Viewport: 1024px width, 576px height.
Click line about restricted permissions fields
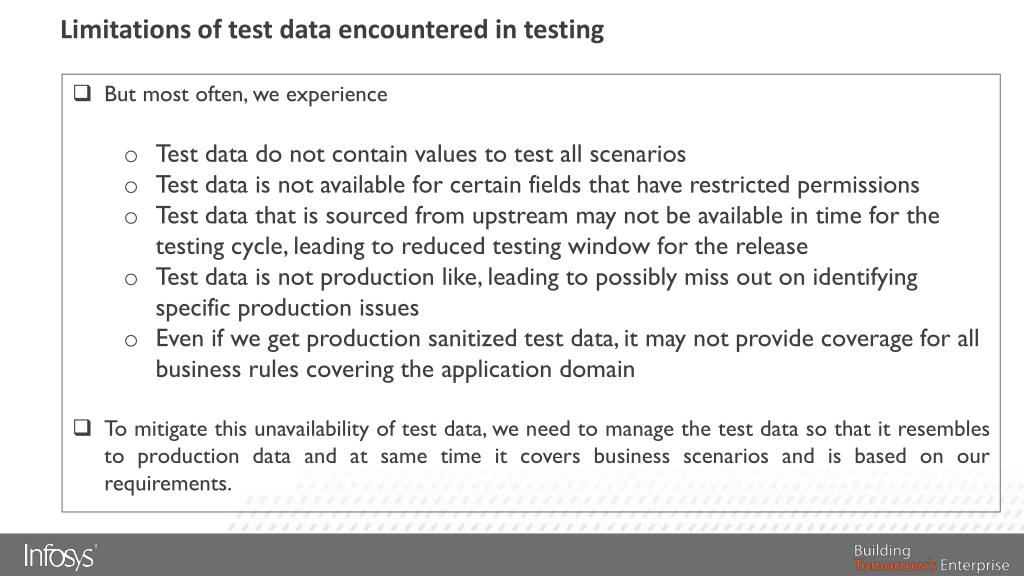tap(537, 185)
